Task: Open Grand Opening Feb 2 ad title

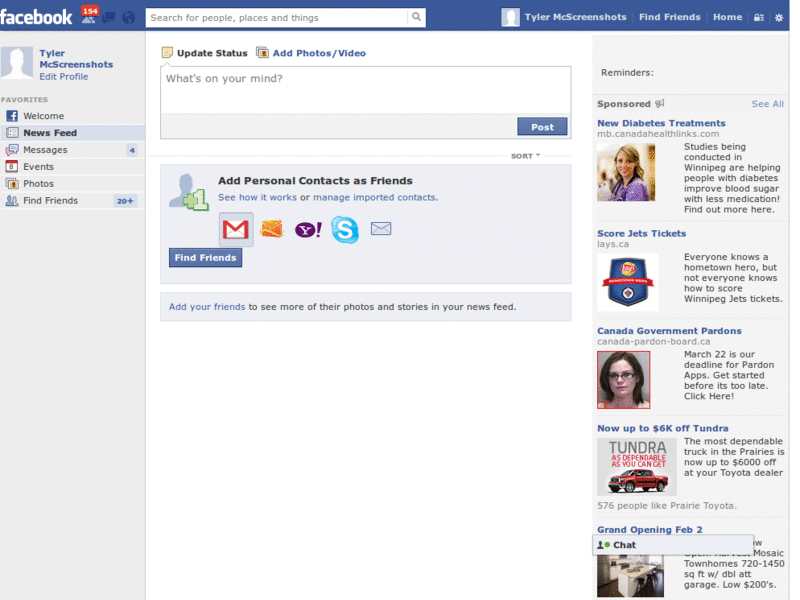Action: point(649,530)
